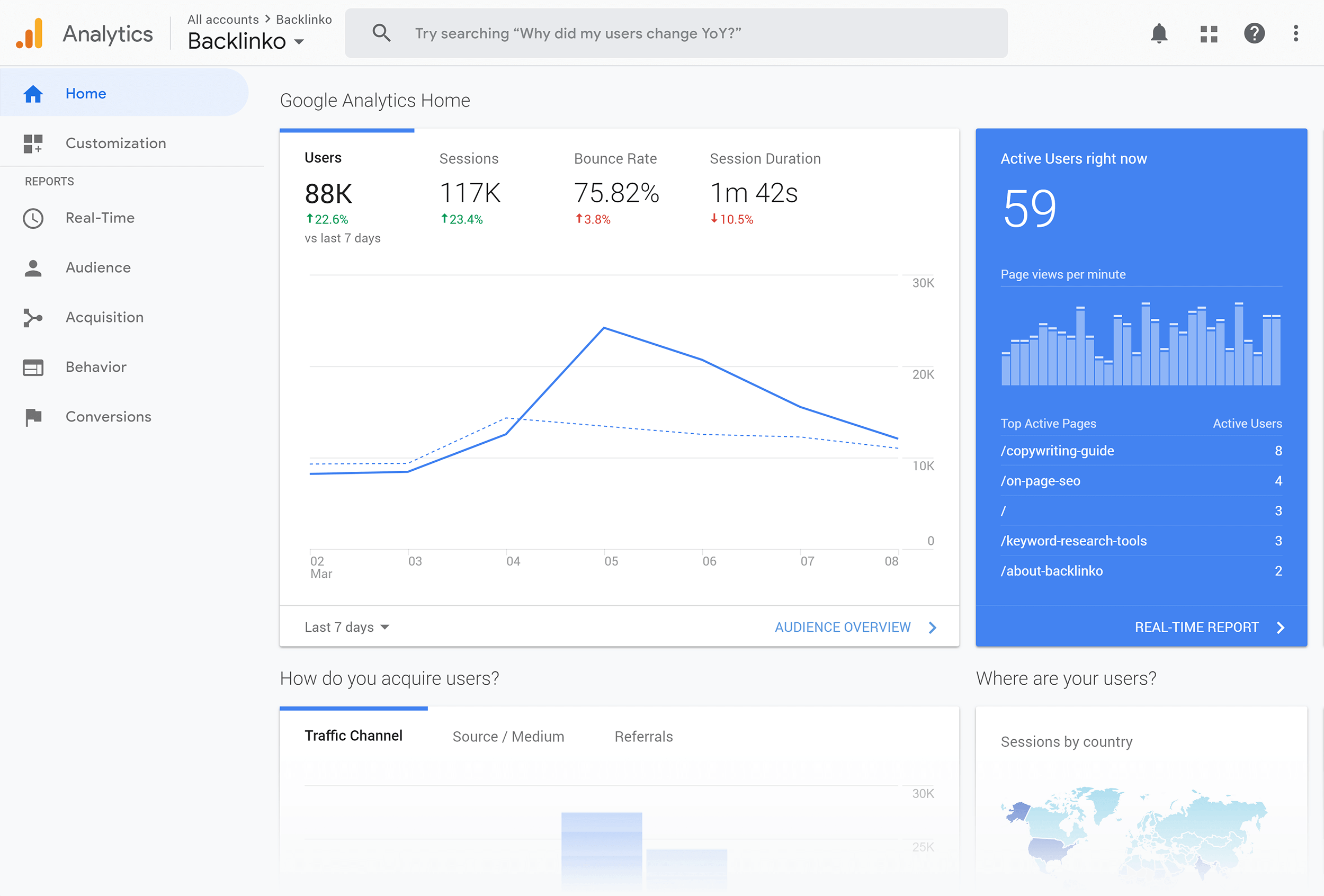Switch to the Traffic Channel tab

pyautogui.click(x=353, y=736)
